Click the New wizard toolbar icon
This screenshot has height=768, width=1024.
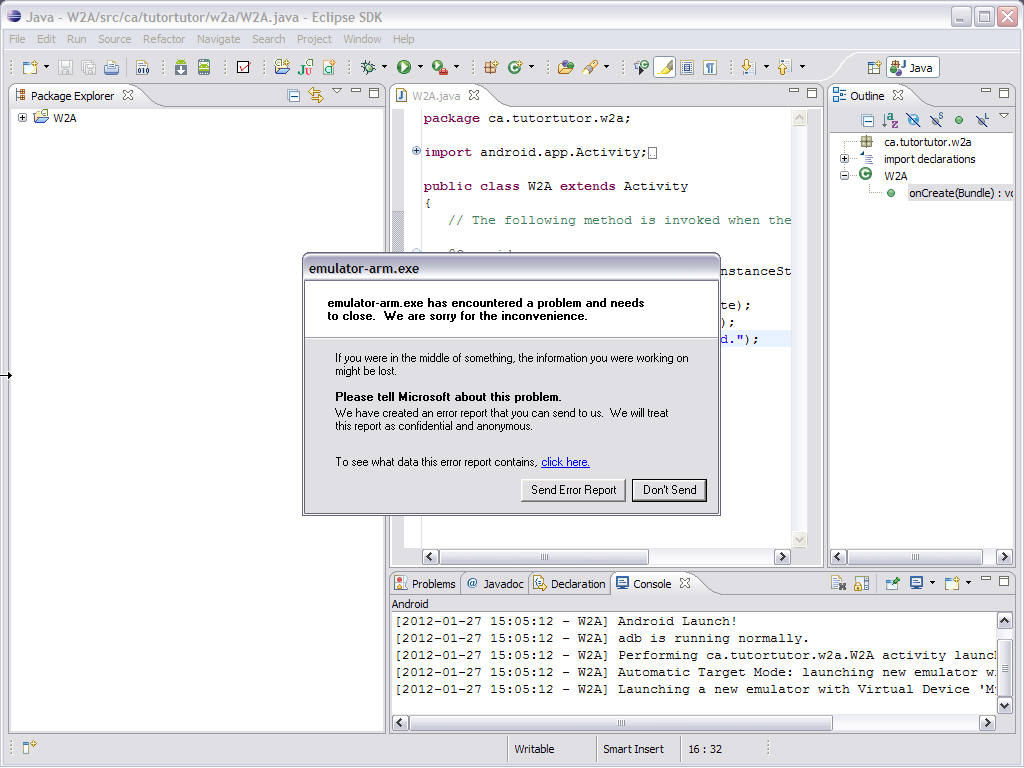pos(30,67)
